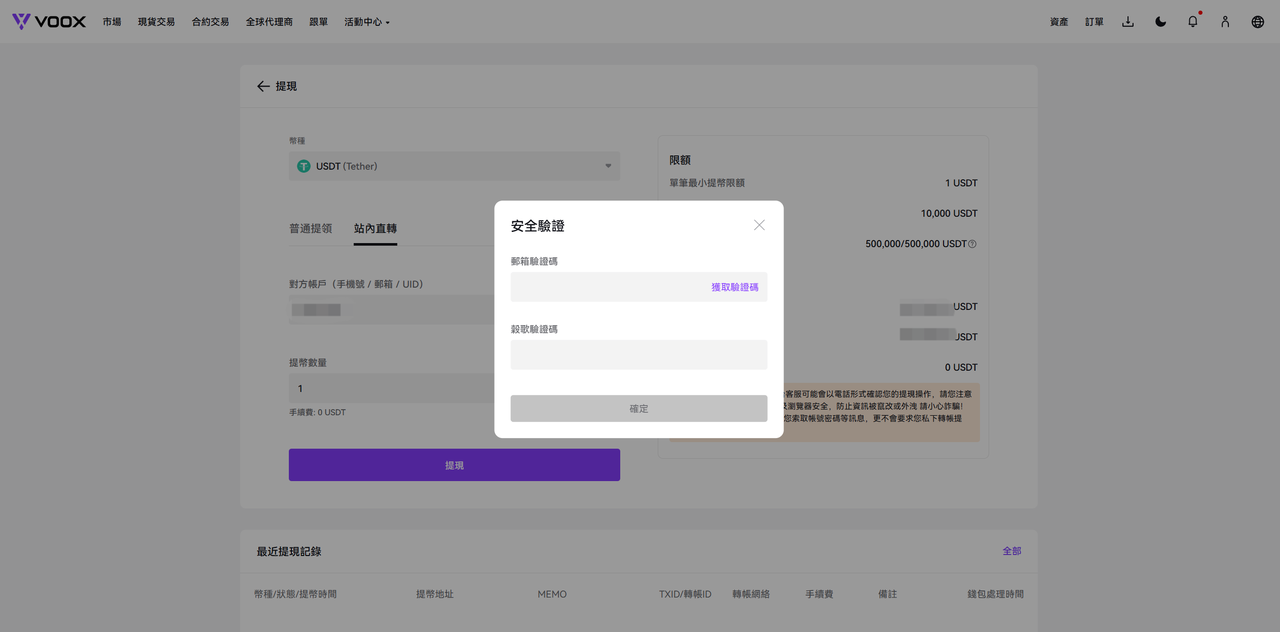The image size is (1280, 632).
Task: Focus the 郵箱驗證碼 input field
Action: click(639, 287)
